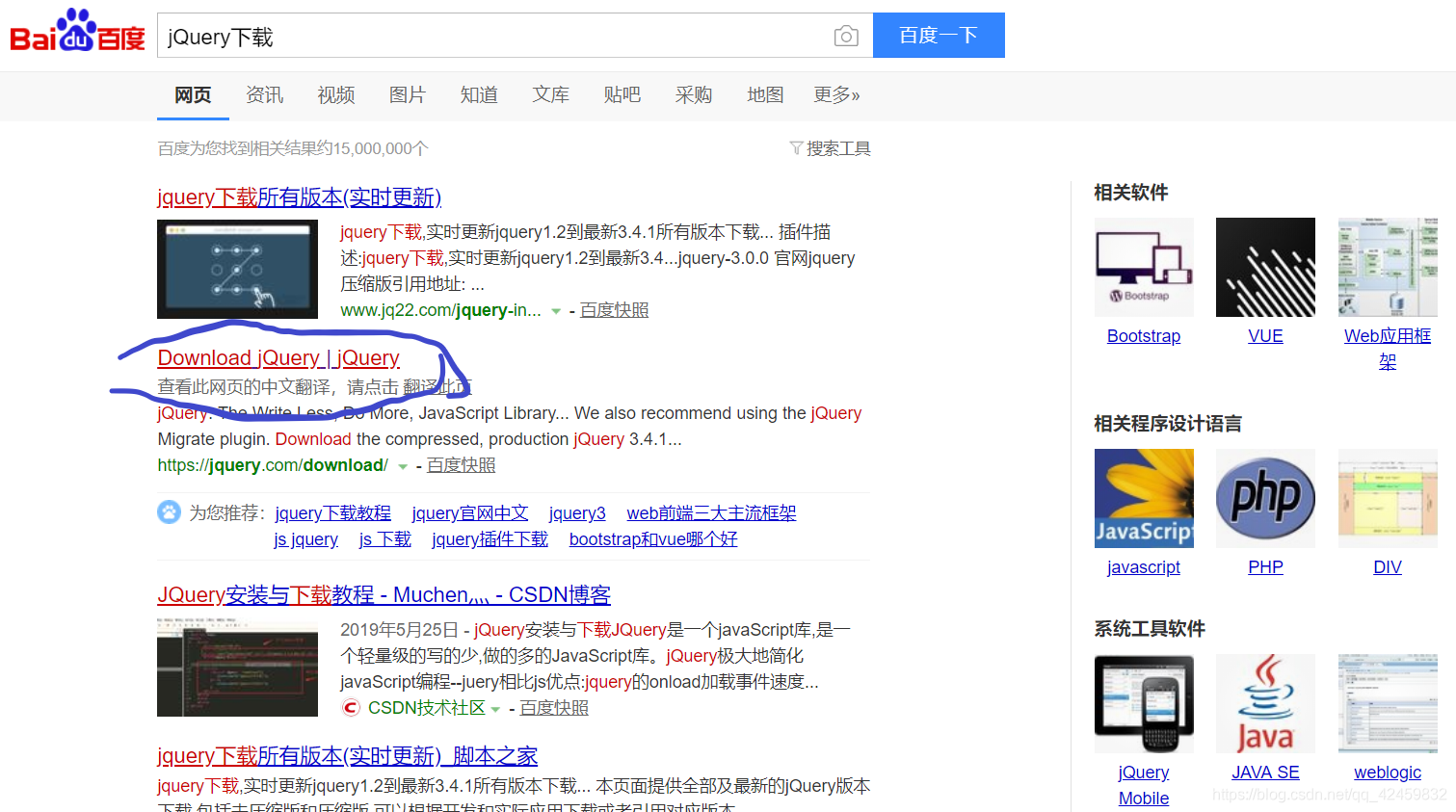Open the Bootstrap software thumbnail
Image resolution: width=1456 pixels, height=812 pixels.
click(1144, 267)
